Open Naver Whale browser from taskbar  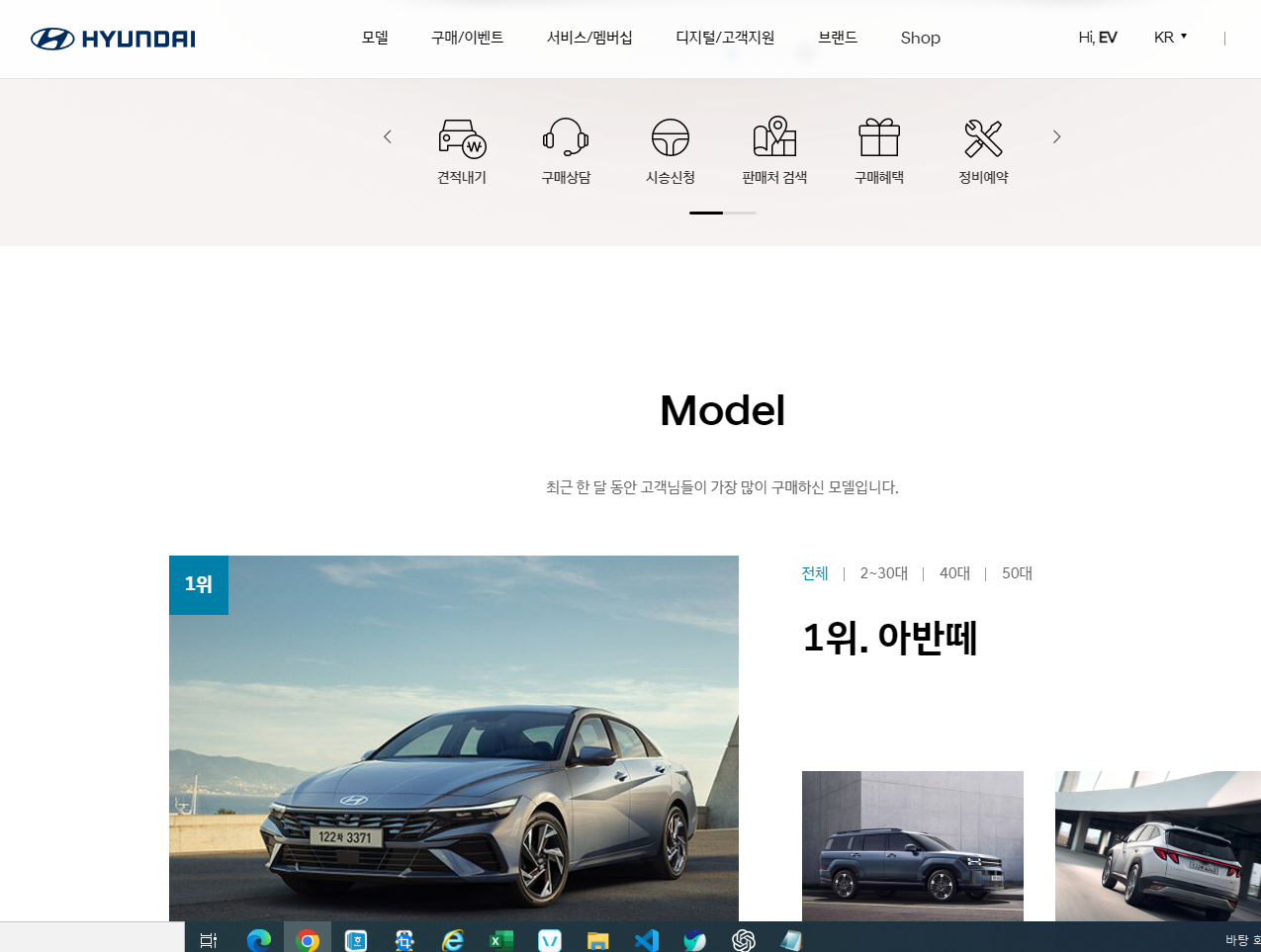coord(695,940)
